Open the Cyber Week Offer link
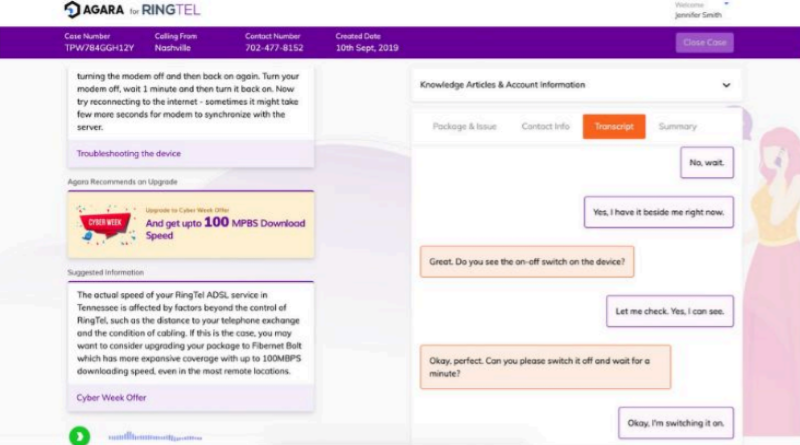The image size is (800, 445). [111, 398]
